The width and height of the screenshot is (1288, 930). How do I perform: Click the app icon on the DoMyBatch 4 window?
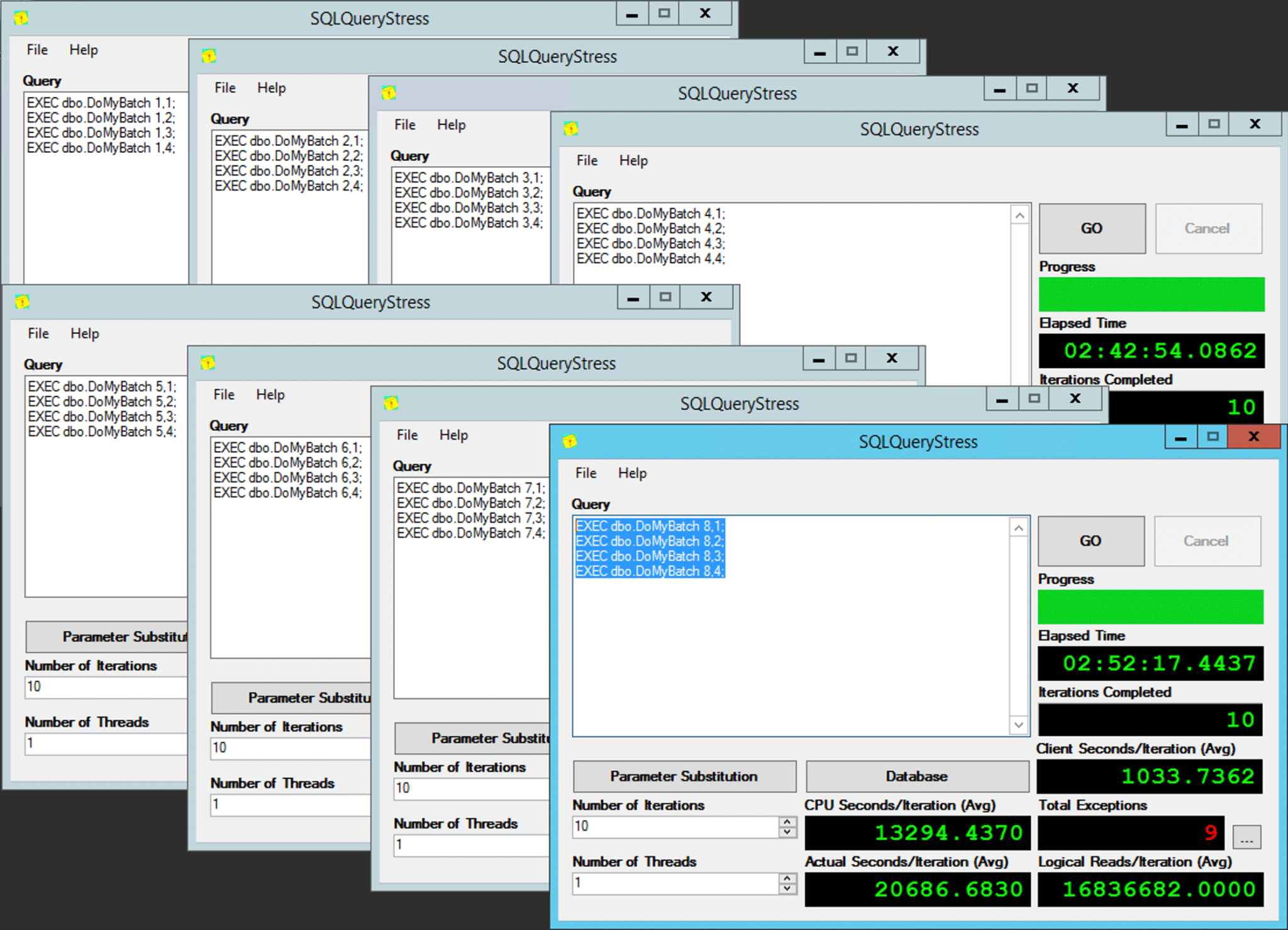point(570,129)
